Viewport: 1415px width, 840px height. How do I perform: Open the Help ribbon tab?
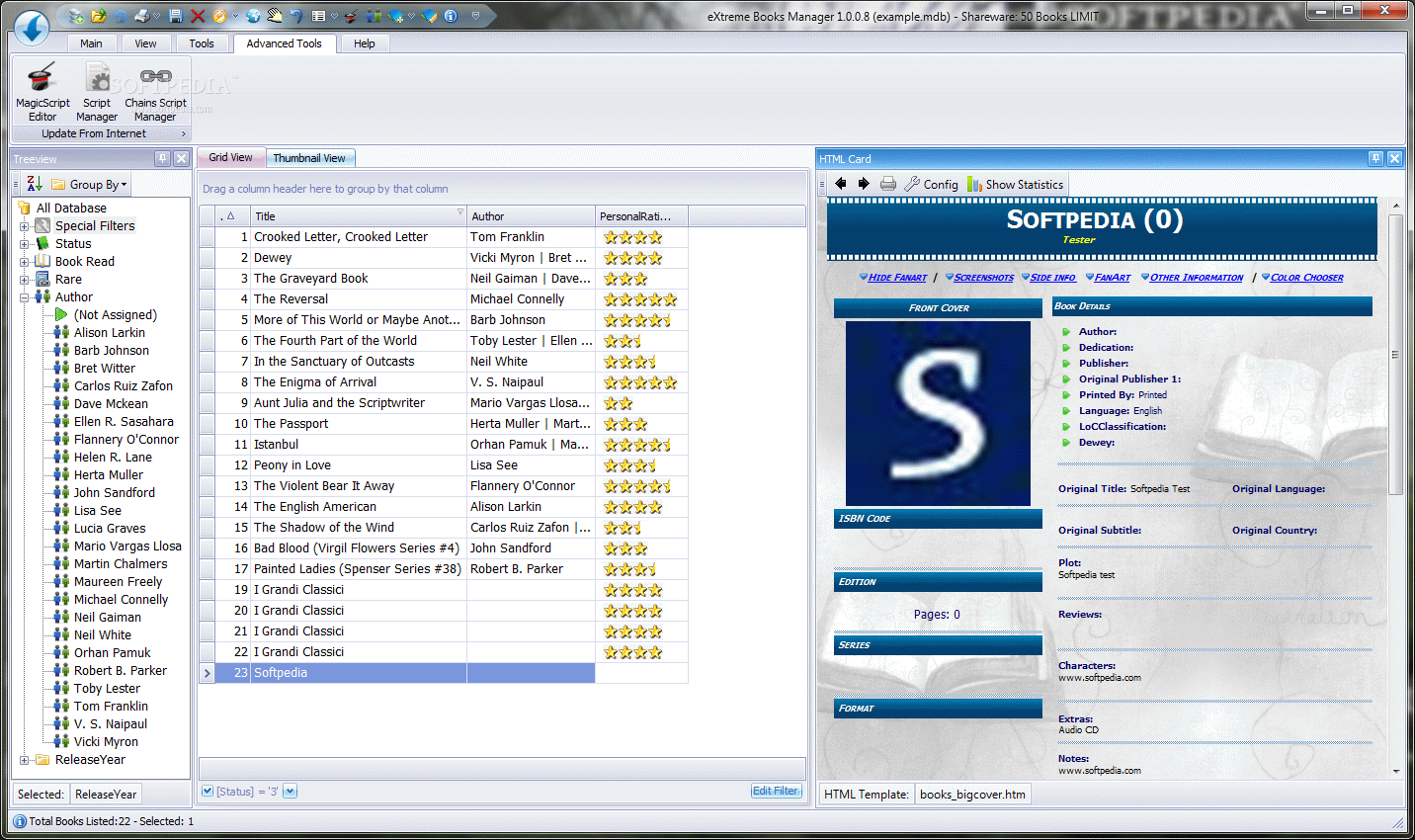(x=365, y=43)
